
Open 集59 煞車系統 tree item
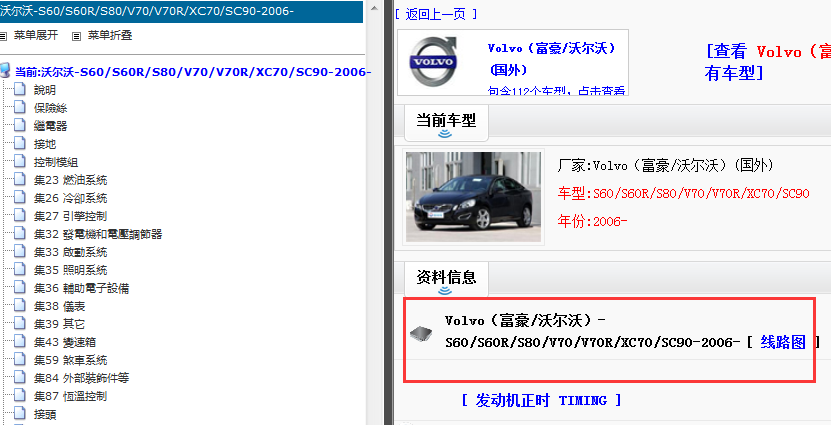[x=70, y=360]
